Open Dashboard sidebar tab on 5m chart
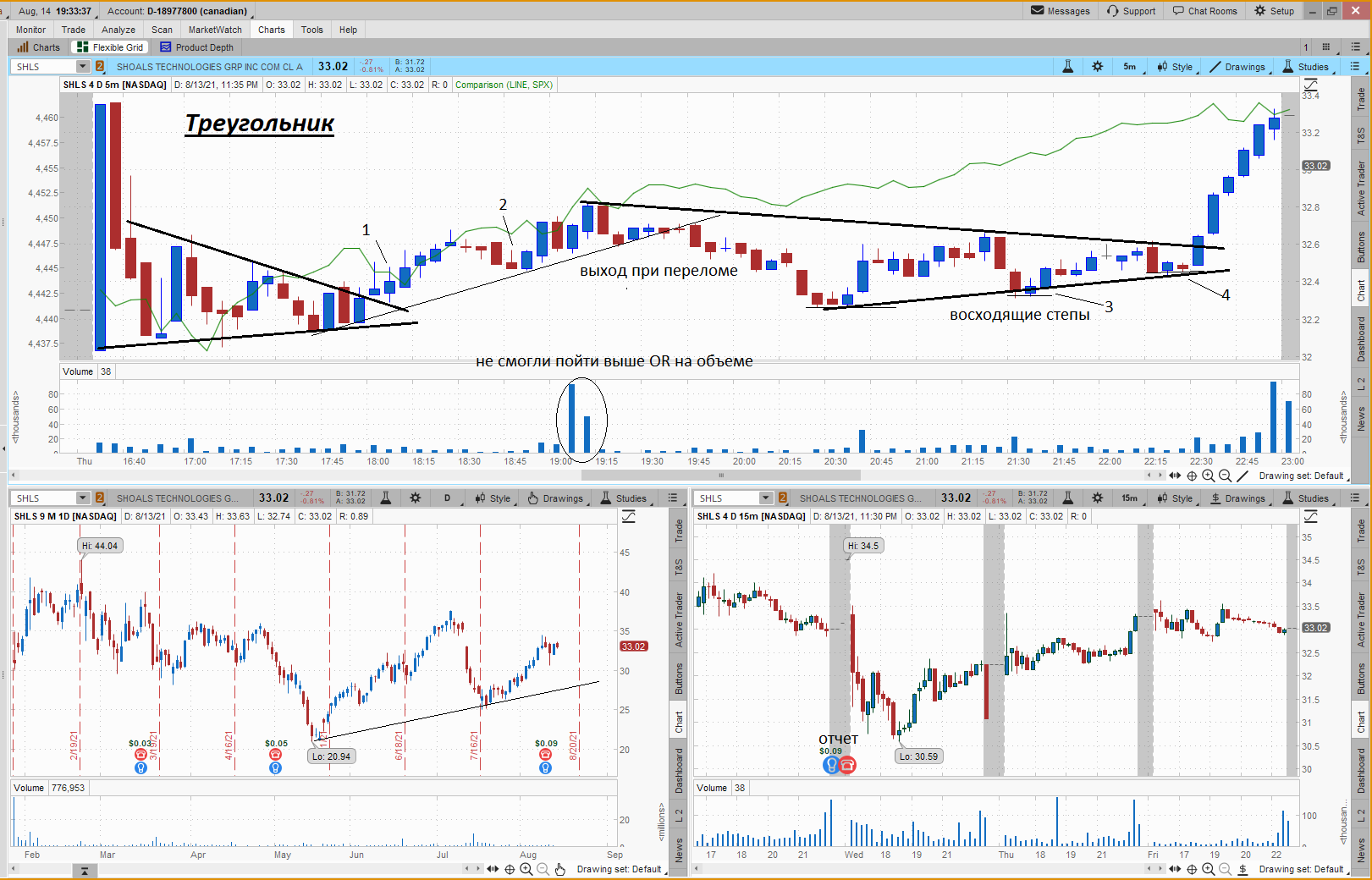The width and height of the screenshot is (1372, 880). click(1361, 338)
